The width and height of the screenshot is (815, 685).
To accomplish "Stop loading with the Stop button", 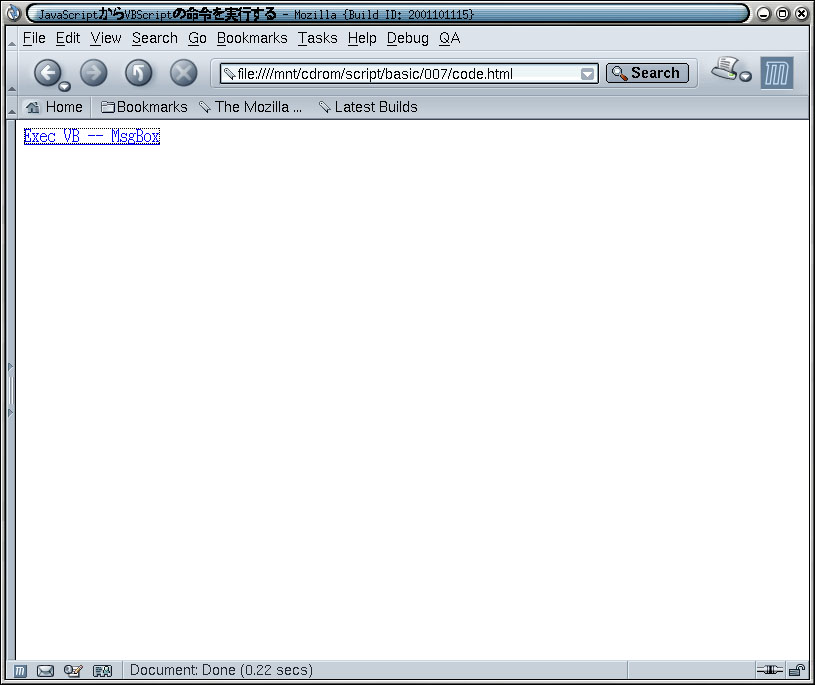I will tap(183, 73).
